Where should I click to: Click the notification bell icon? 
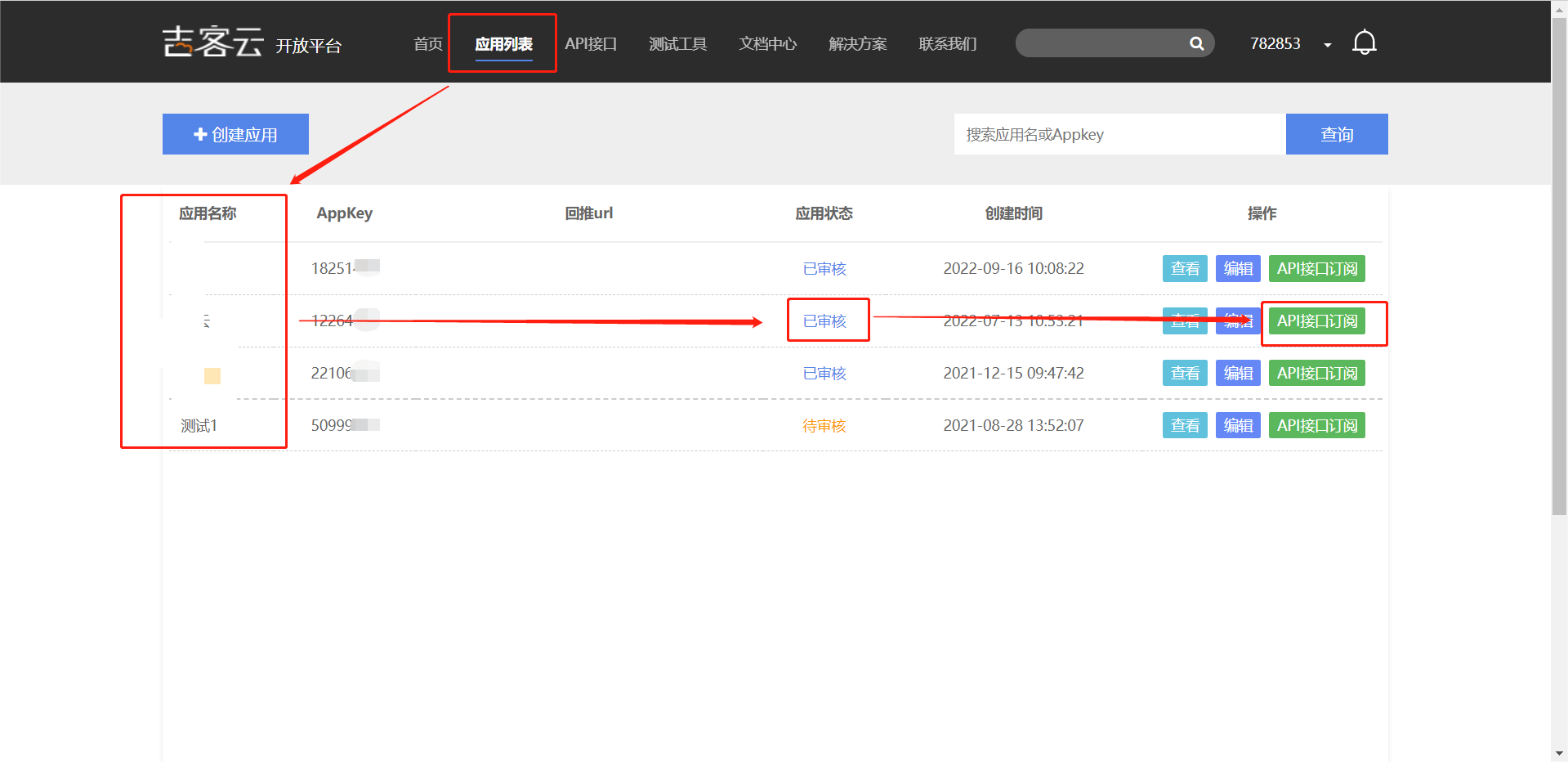coord(1364,43)
